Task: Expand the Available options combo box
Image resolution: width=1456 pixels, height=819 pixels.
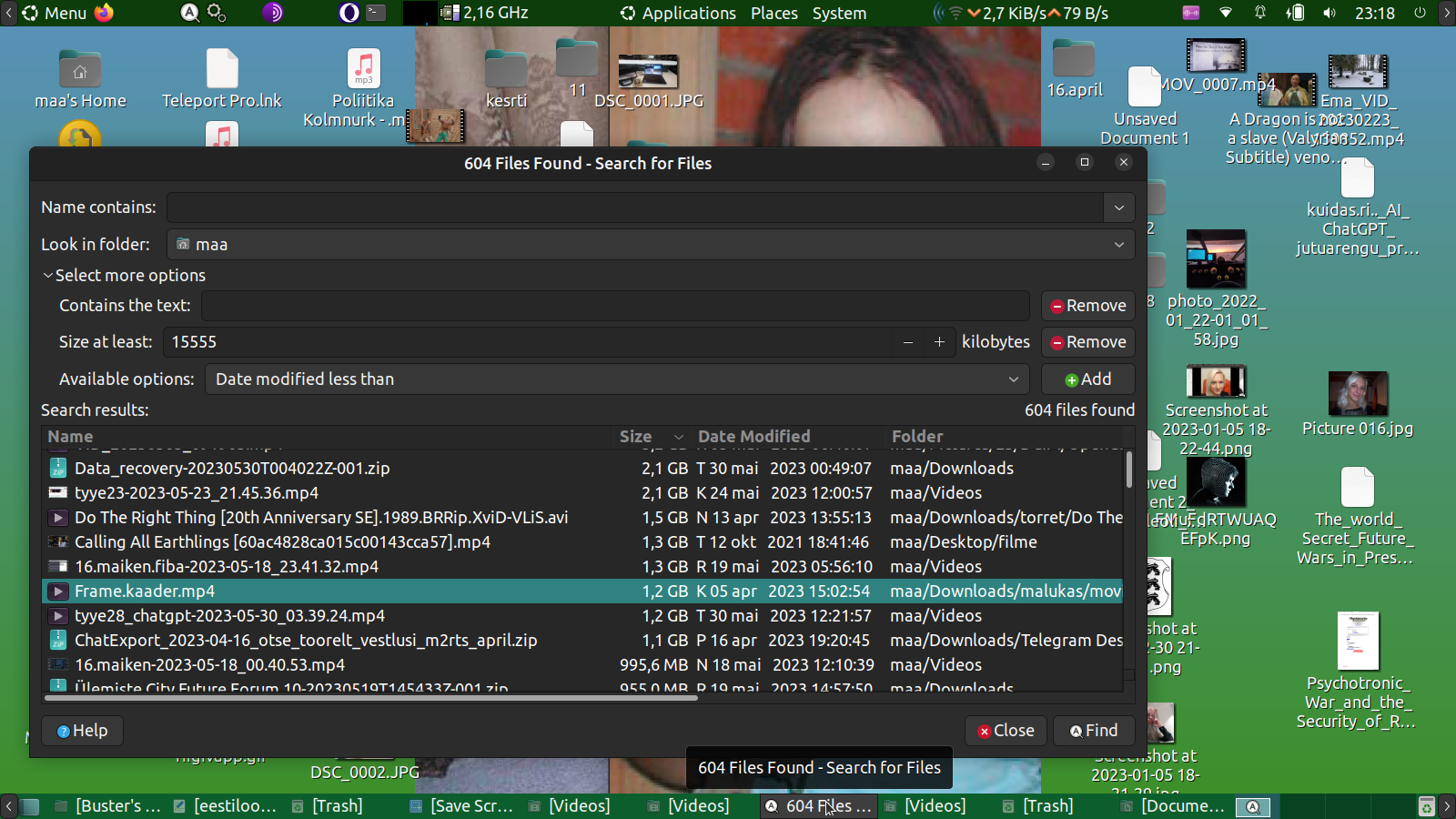Action: point(617,379)
